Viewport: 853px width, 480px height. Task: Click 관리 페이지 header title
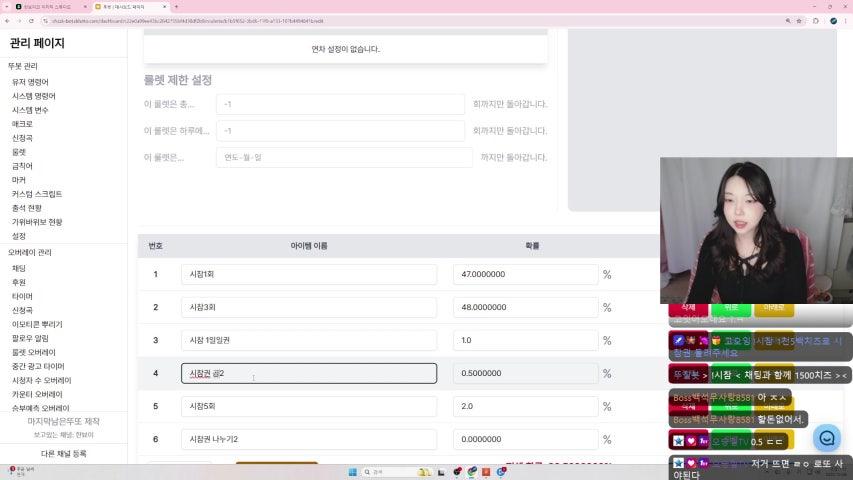click(37, 43)
